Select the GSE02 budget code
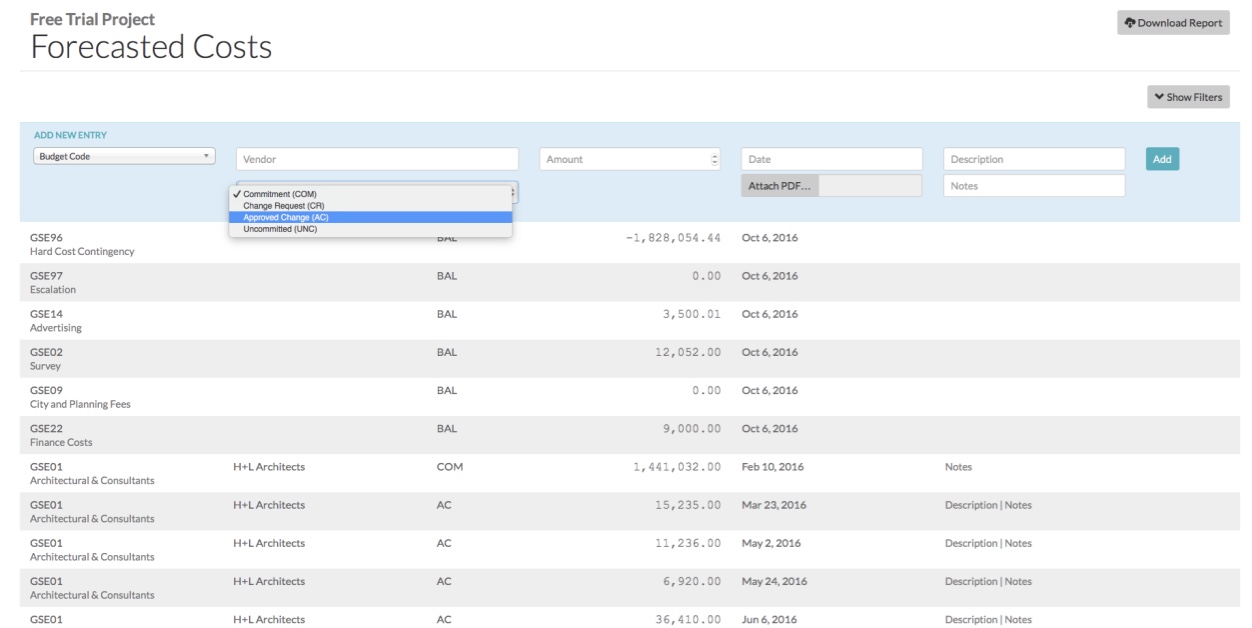1252x628 pixels. pos(46,352)
